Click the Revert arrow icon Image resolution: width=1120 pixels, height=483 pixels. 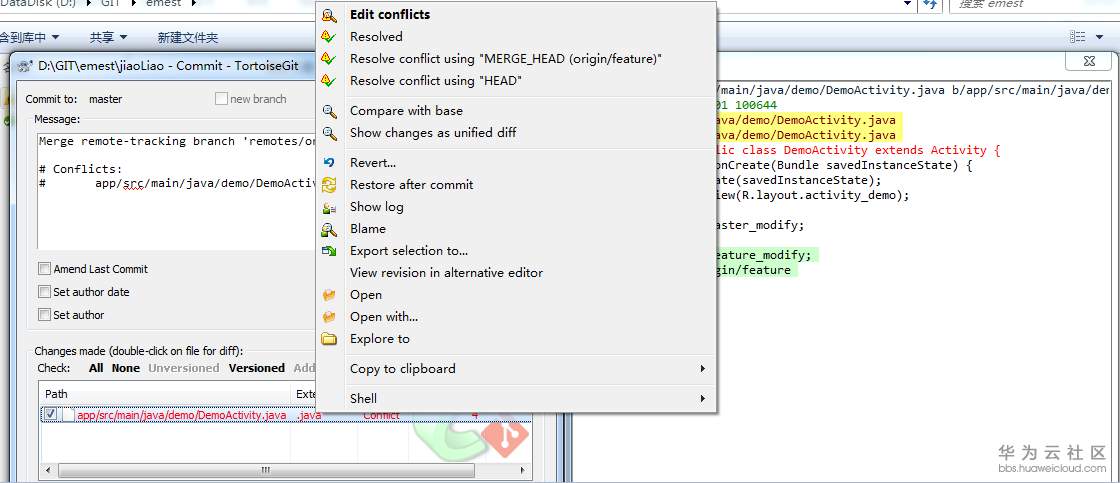[x=329, y=163]
